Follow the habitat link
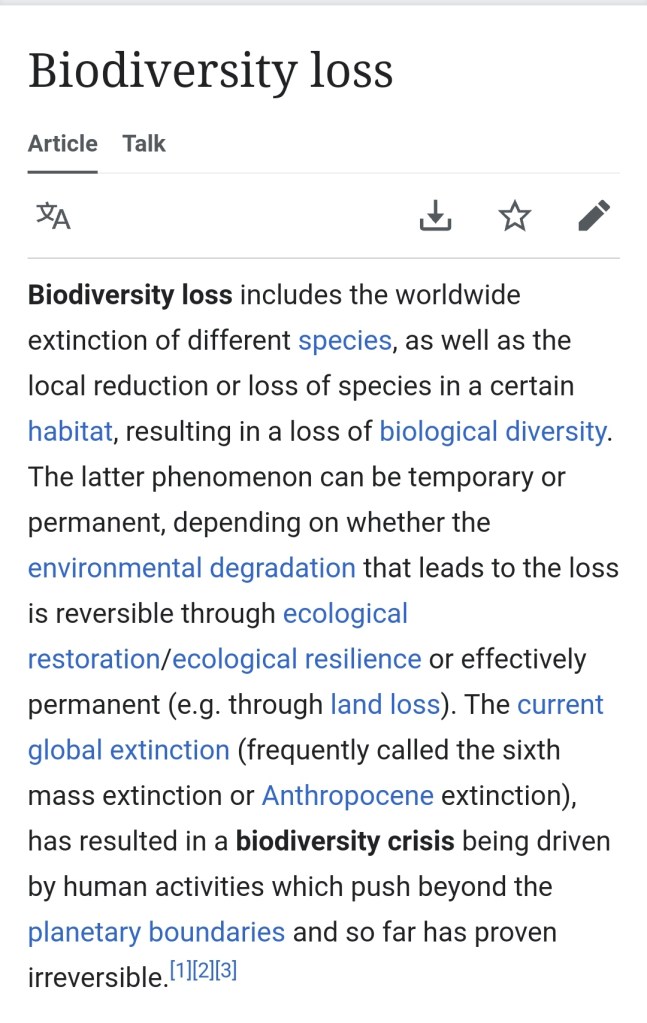647x1023 pixels. 71,432
